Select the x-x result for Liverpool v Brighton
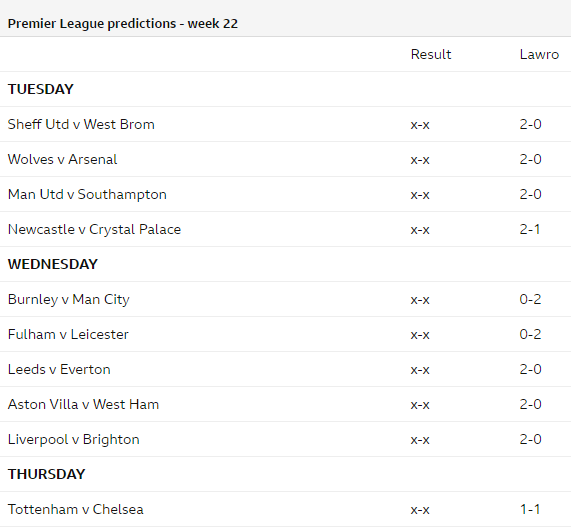The width and height of the screenshot is (571, 527). [x=420, y=440]
